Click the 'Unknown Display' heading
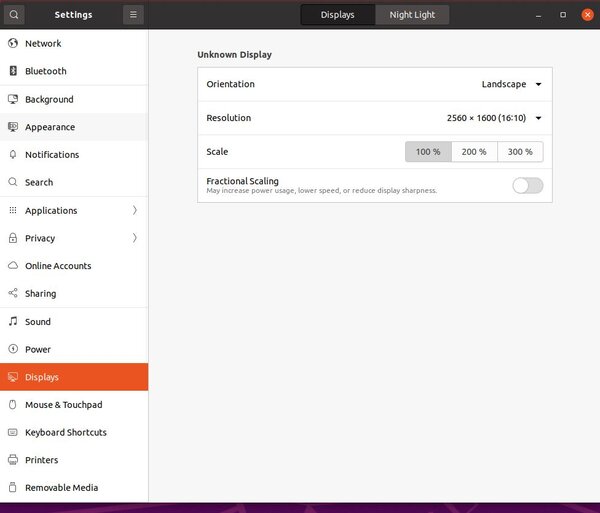The width and height of the screenshot is (600, 513). point(235,55)
